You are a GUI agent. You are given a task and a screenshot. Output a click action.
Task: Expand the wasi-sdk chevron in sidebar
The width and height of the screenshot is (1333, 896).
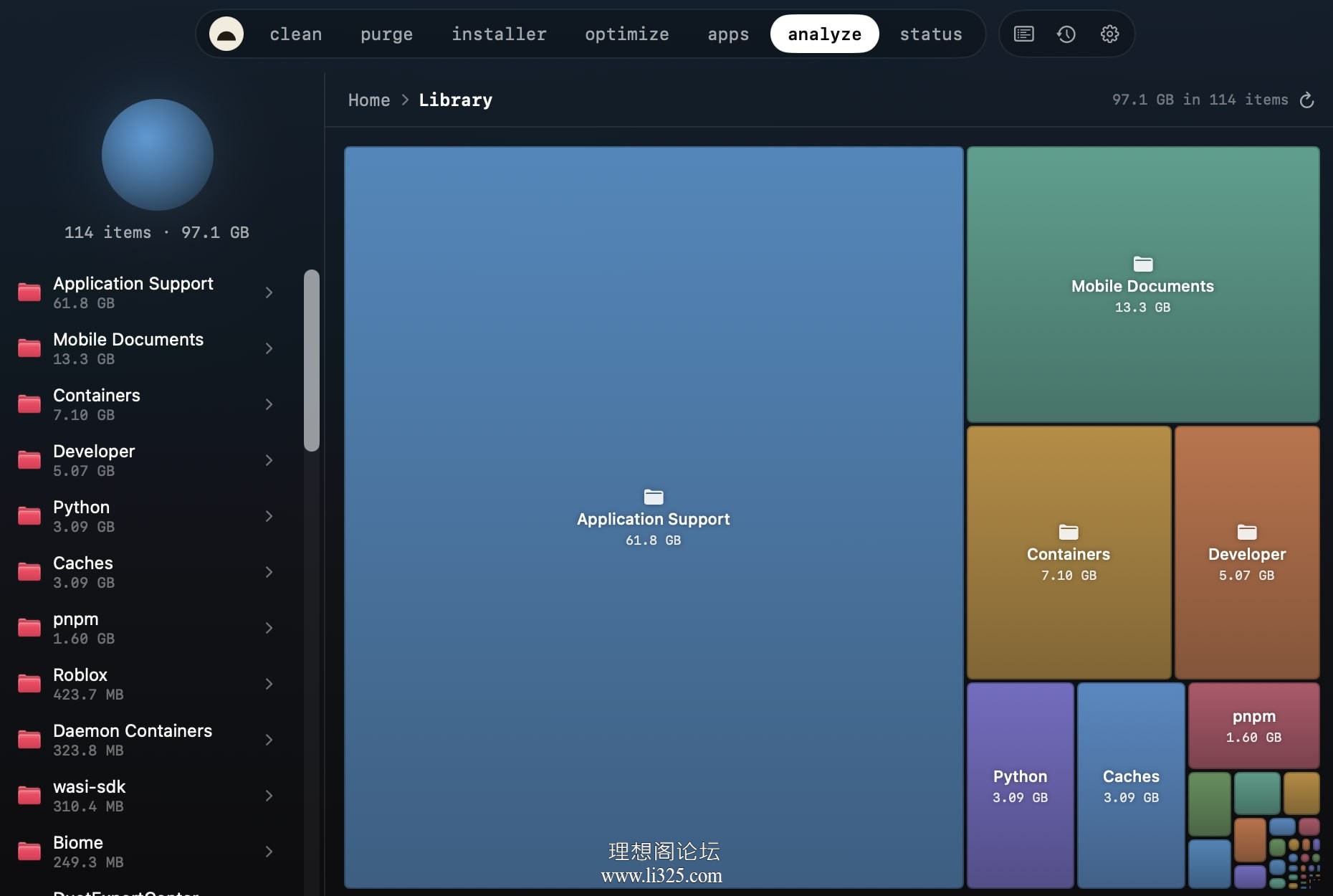tap(269, 796)
